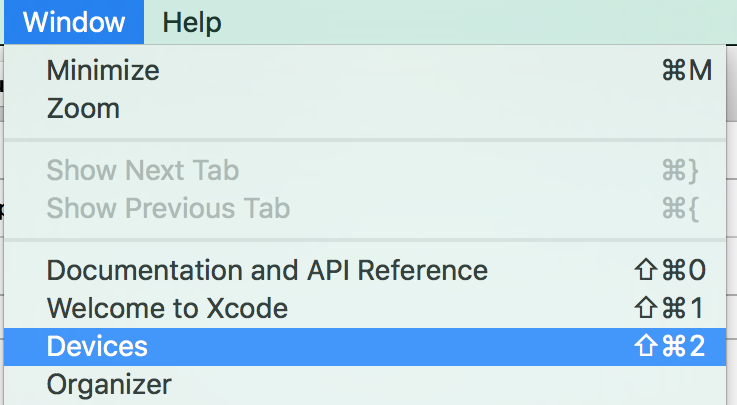Select Welcome to Xcode
The image size is (737, 405).
click(x=167, y=308)
